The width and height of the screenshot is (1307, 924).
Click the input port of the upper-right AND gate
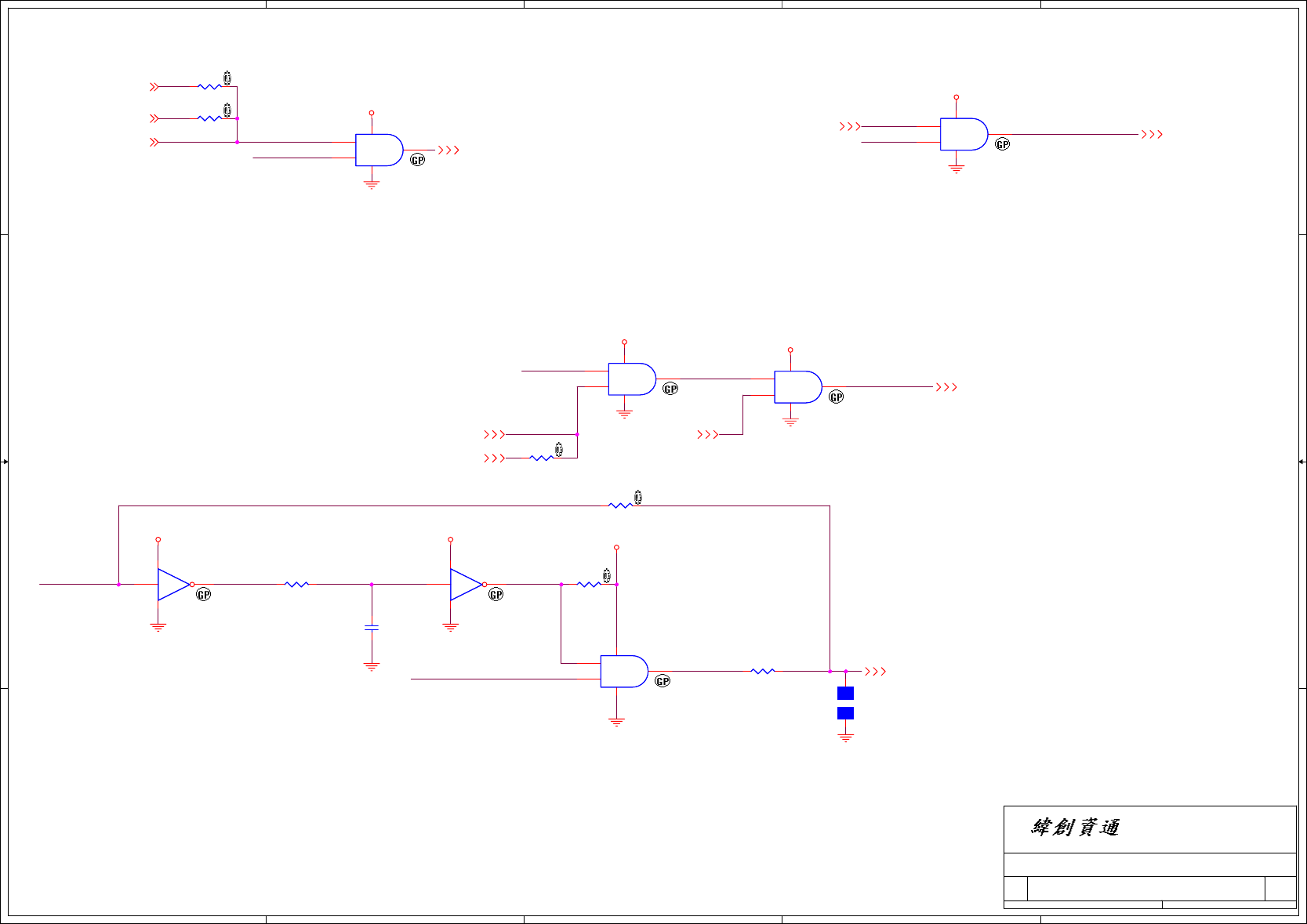(x=850, y=126)
